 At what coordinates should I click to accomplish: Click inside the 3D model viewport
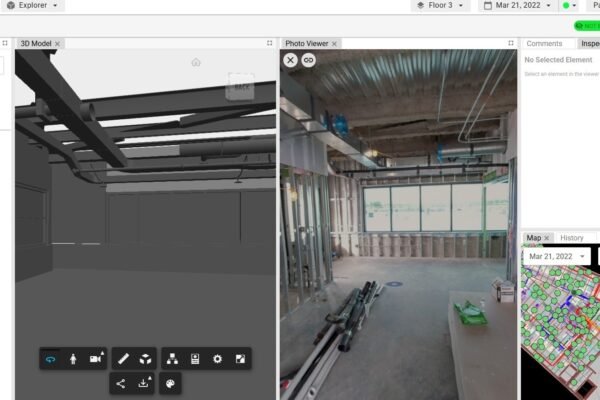(x=145, y=225)
